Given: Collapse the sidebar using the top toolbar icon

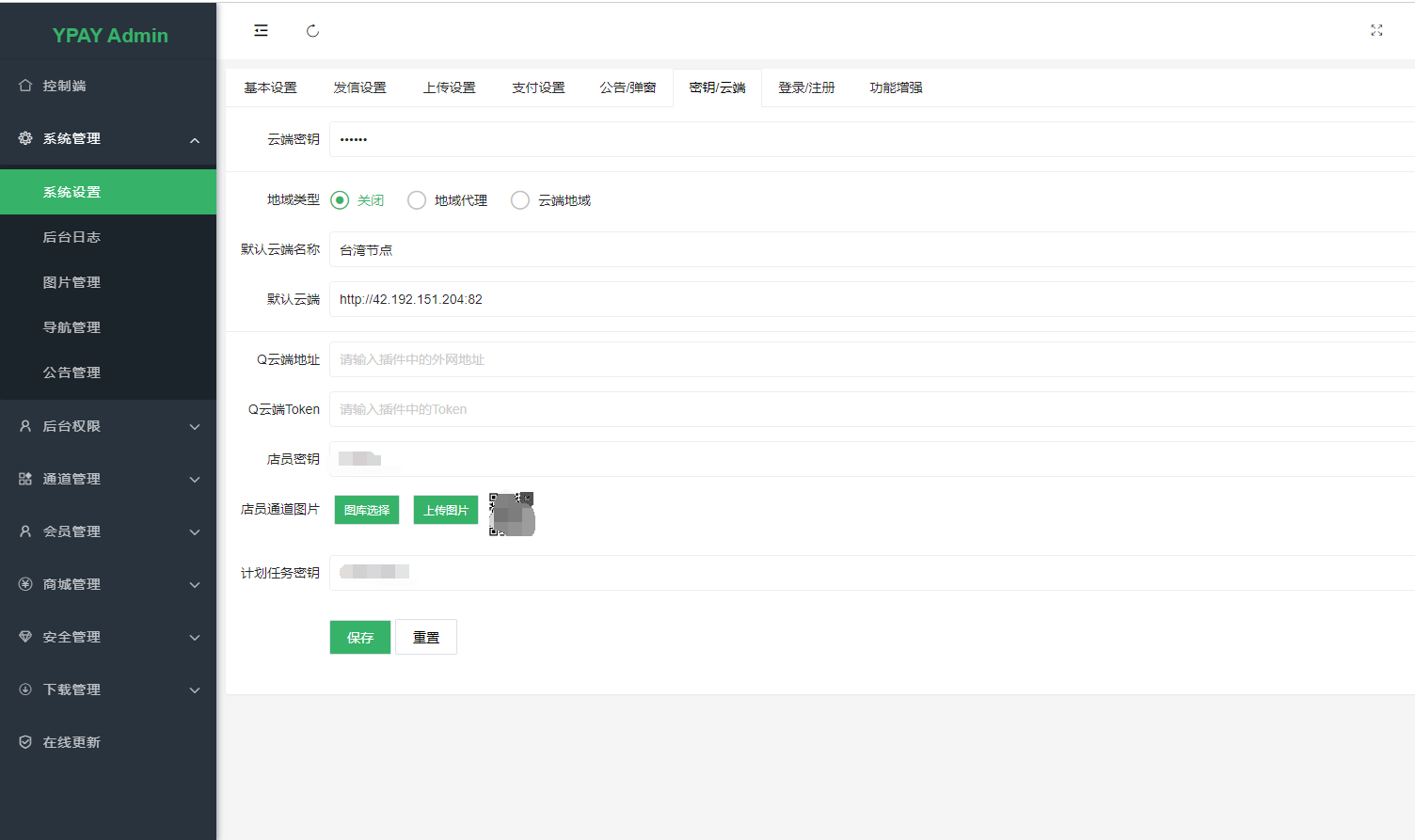Looking at the screenshot, I should 261,30.
